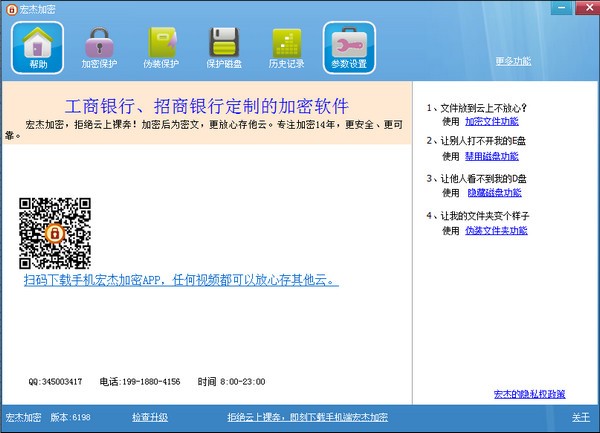600x433 pixels.
Task: Click the 伪装文件夹功能 link
Action: (x=496, y=230)
